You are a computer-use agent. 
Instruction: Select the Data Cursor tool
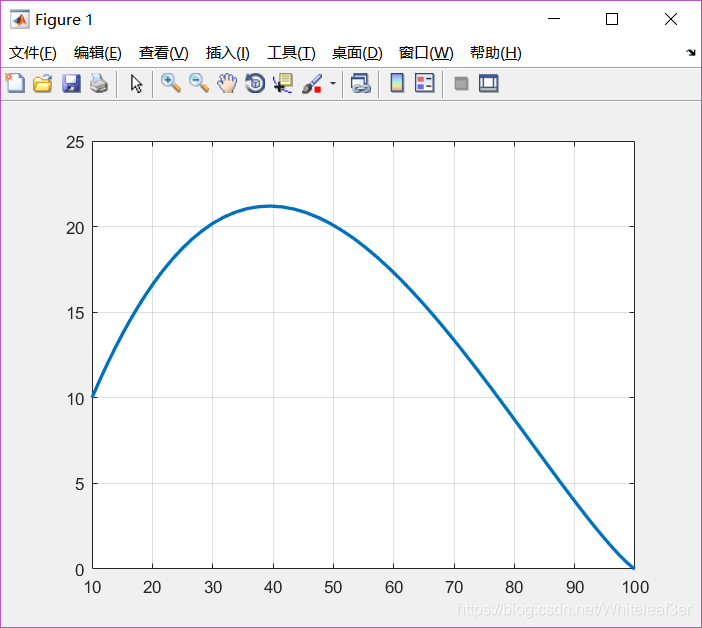click(x=283, y=83)
